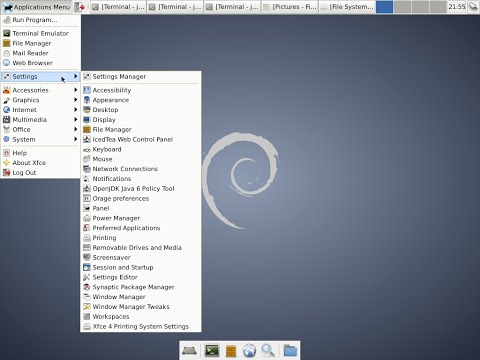Screen dimensions: 480x360
Task: Click the notification tray icon beside clock
Action: coord(473,7)
